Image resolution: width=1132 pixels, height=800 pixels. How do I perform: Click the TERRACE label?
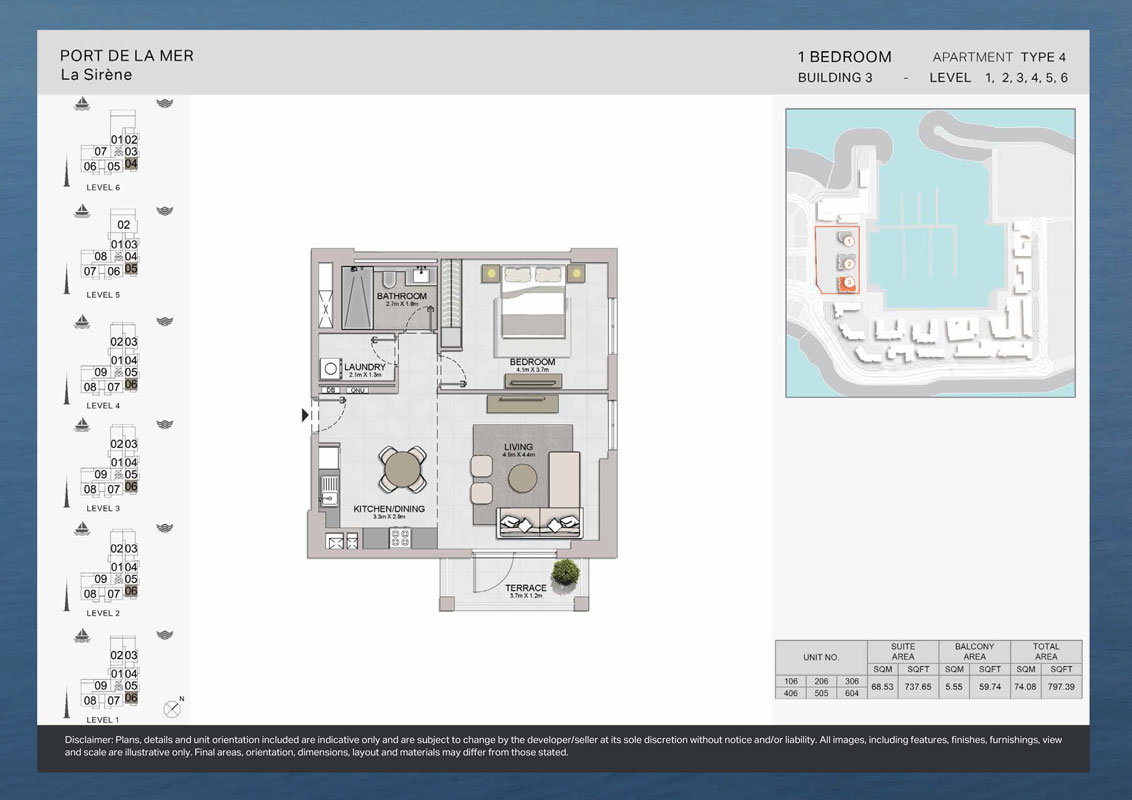point(525,588)
